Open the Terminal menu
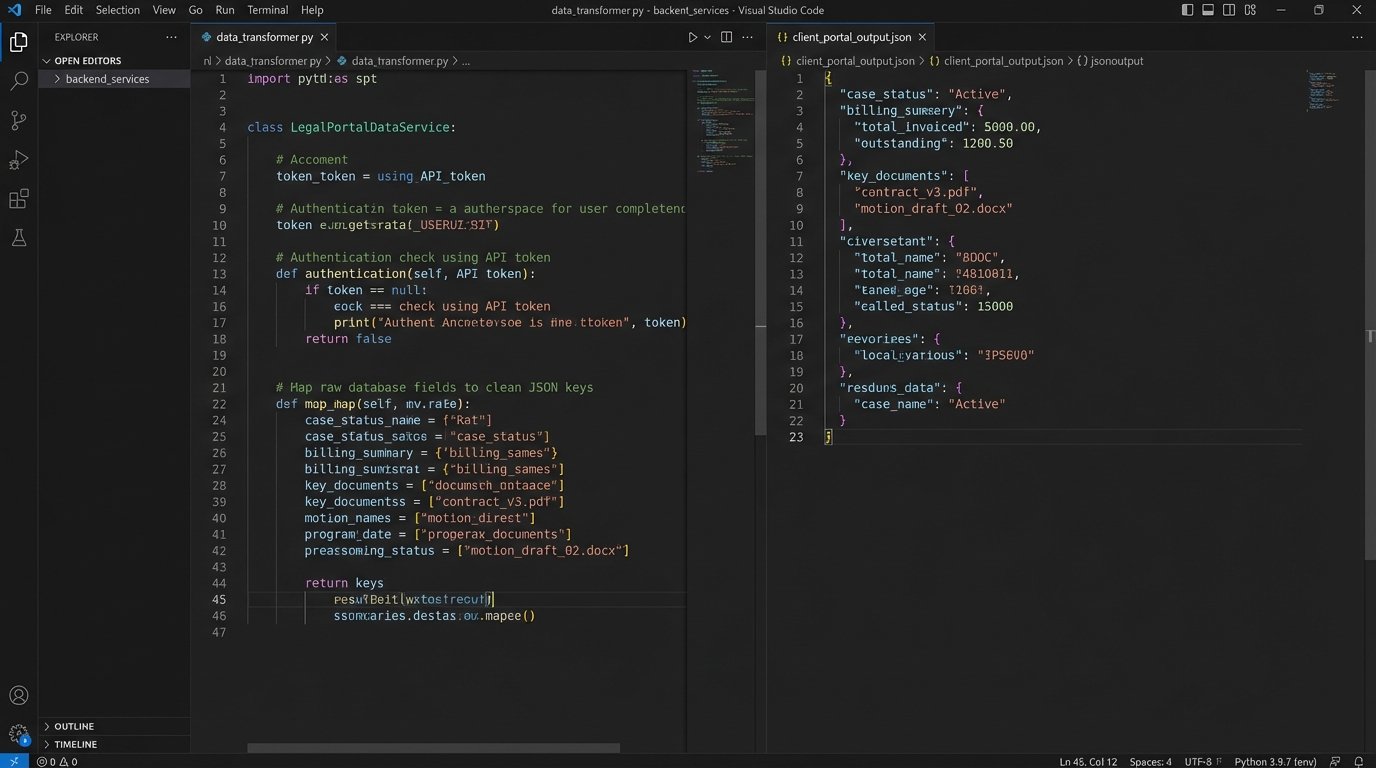Image resolution: width=1376 pixels, height=768 pixels. [x=267, y=10]
